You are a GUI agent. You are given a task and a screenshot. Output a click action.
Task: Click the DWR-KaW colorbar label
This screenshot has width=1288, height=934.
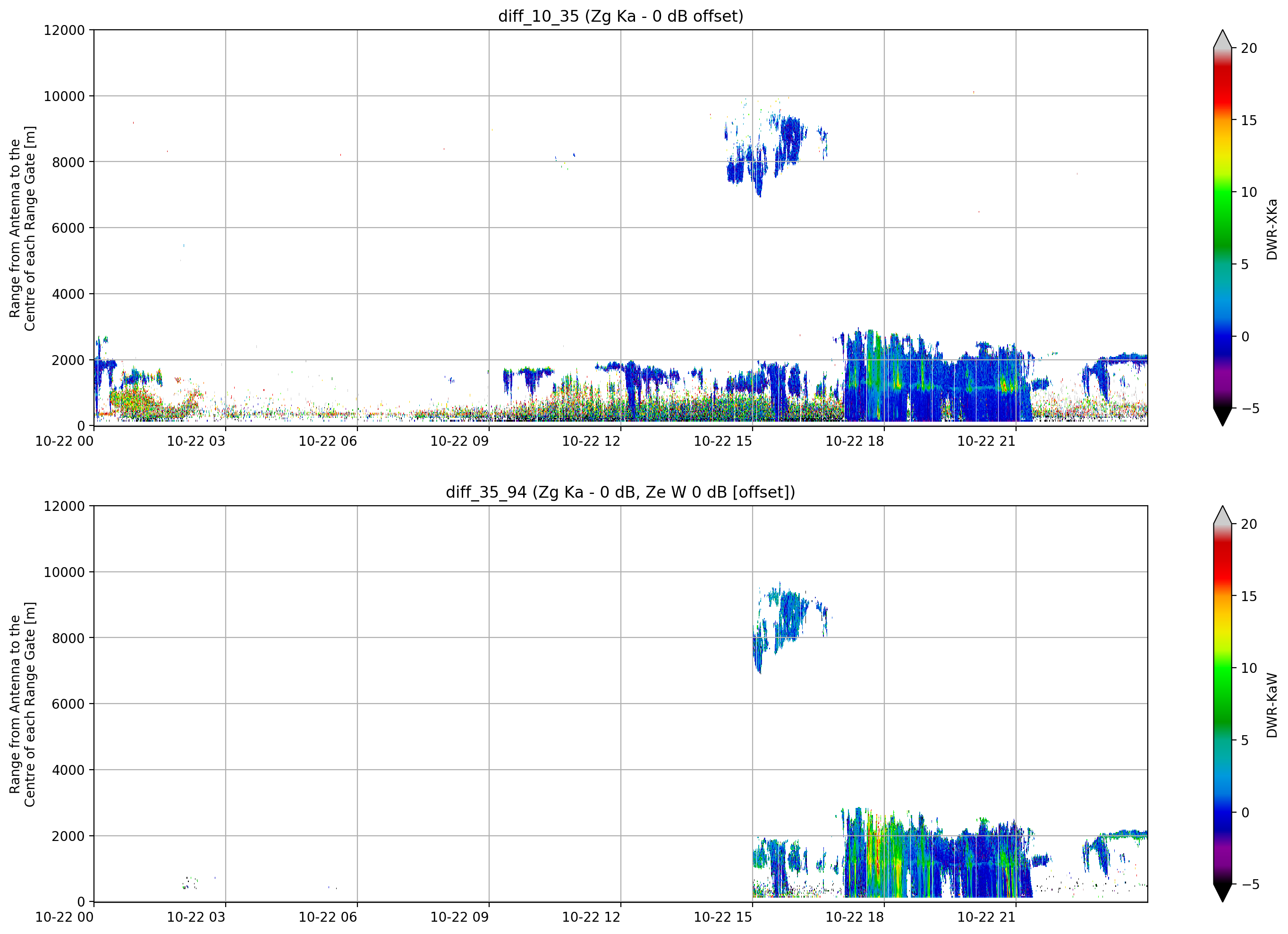[x=1272, y=705]
